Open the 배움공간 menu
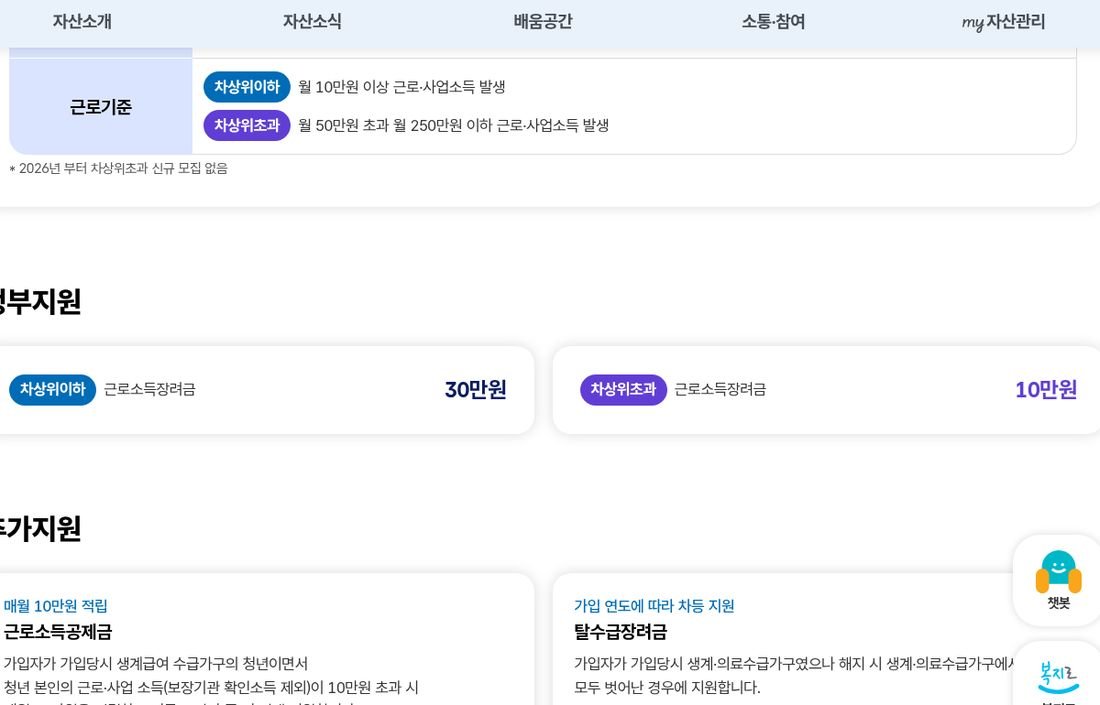 542,22
